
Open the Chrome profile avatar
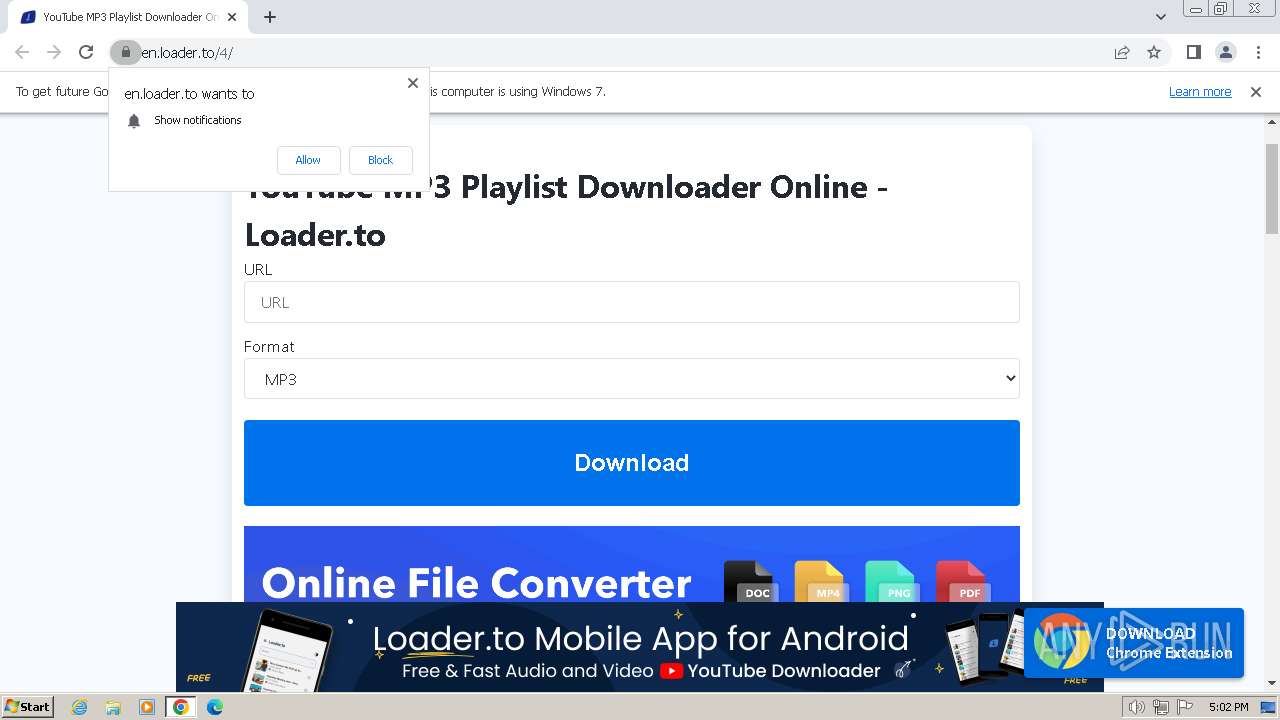tap(1226, 52)
